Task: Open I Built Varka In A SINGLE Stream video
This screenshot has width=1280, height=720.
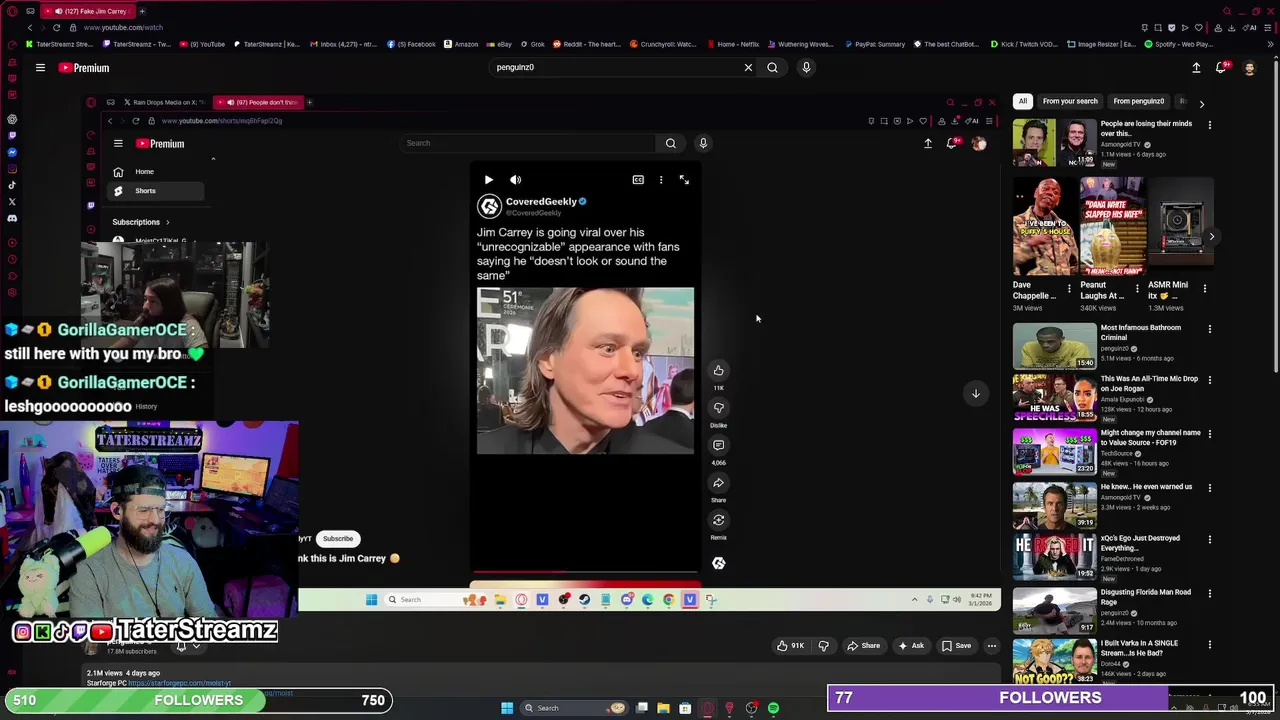Action: coord(1054,661)
